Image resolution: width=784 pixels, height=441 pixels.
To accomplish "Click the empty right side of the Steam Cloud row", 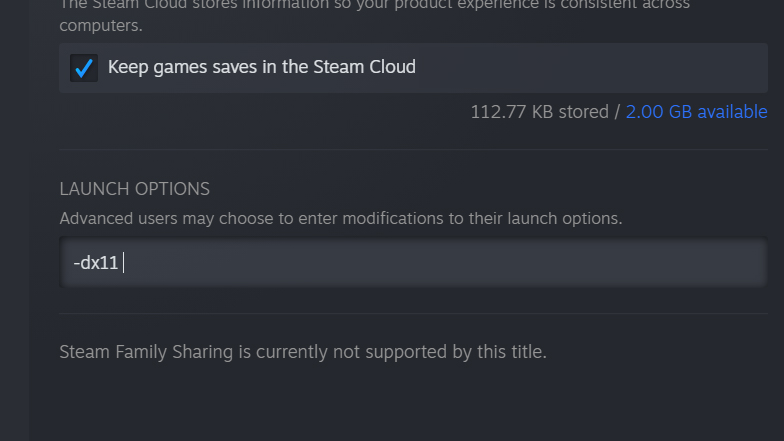I will (x=590, y=68).
